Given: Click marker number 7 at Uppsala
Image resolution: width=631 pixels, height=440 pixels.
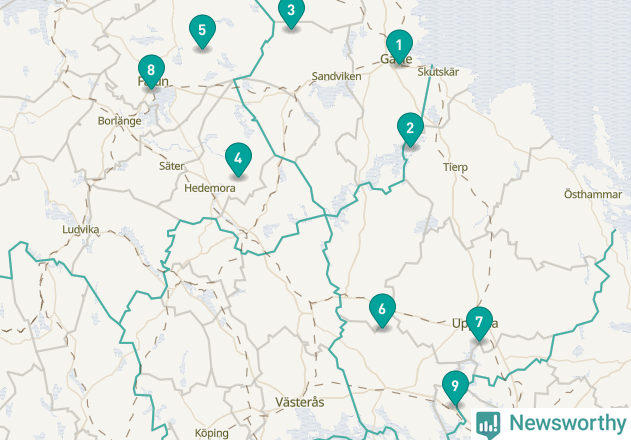Looking at the screenshot, I should click(x=479, y=323).
